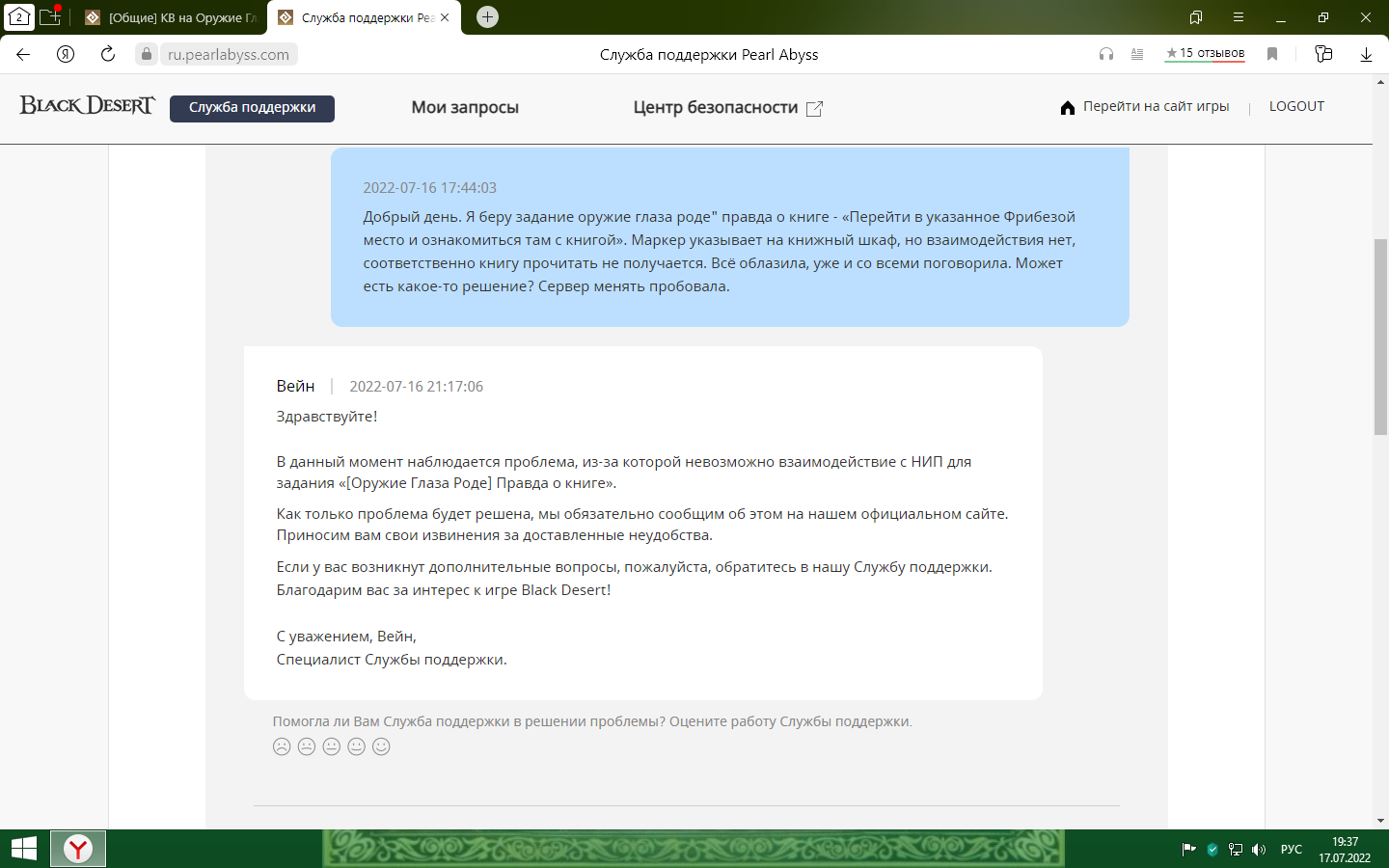
Task: Click the LOGOUT link
Action: point(1296,107)
